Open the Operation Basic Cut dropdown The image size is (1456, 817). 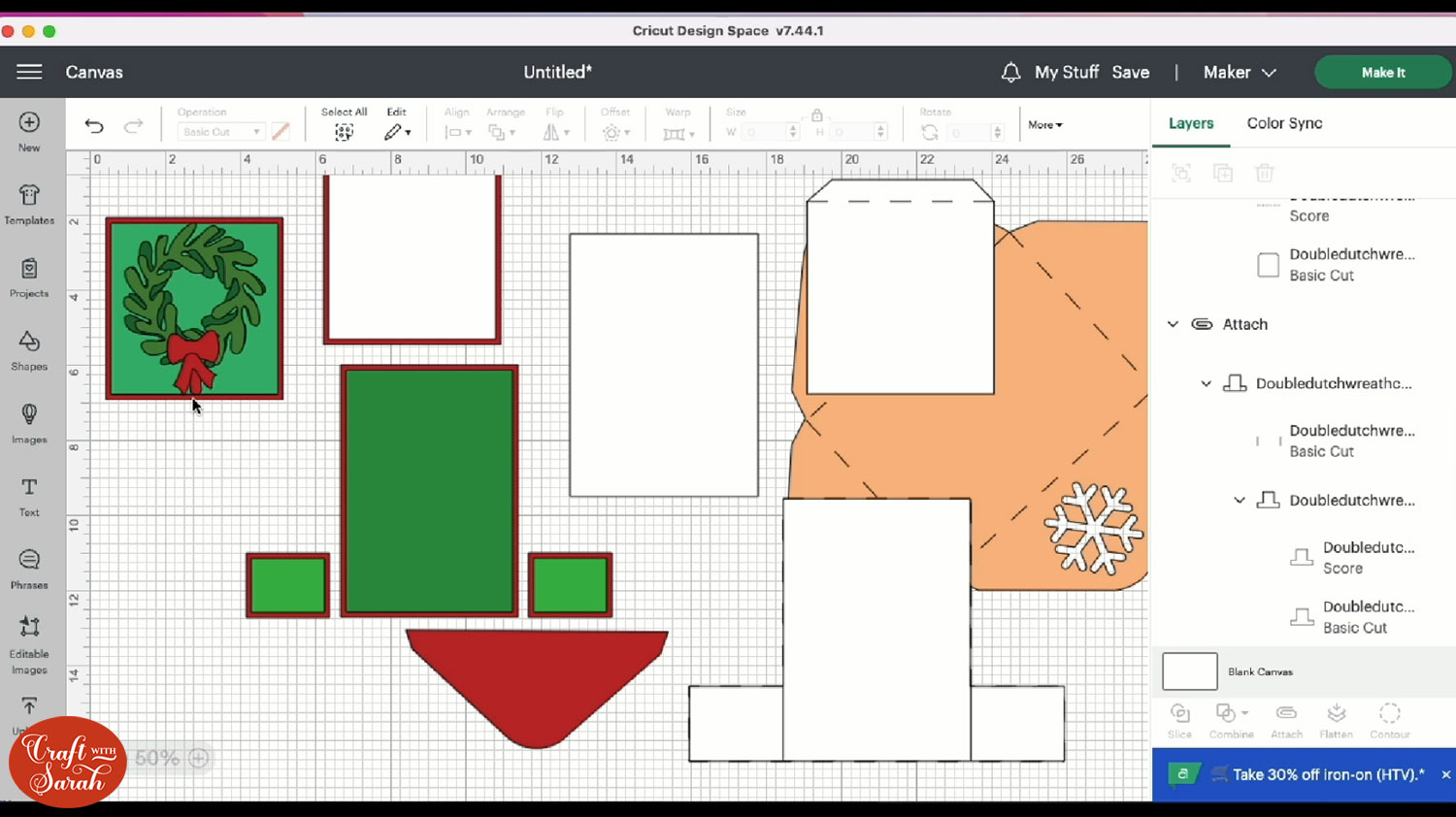click(x=220, y=132)
